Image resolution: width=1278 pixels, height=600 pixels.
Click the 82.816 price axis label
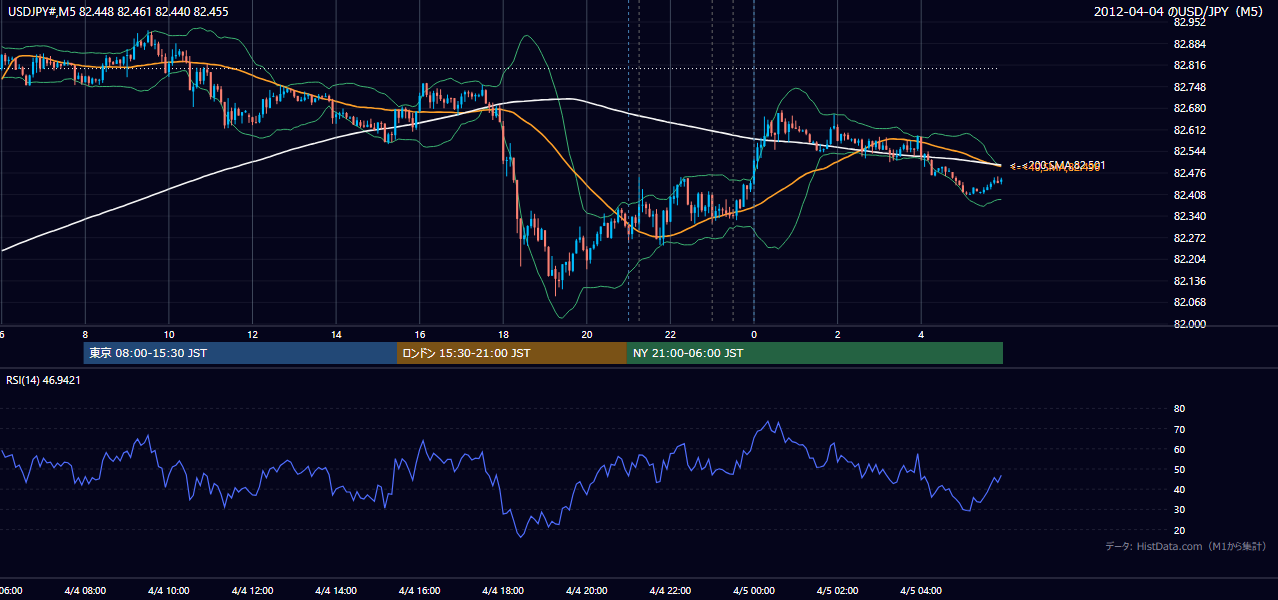click(x=1190, y=65)
